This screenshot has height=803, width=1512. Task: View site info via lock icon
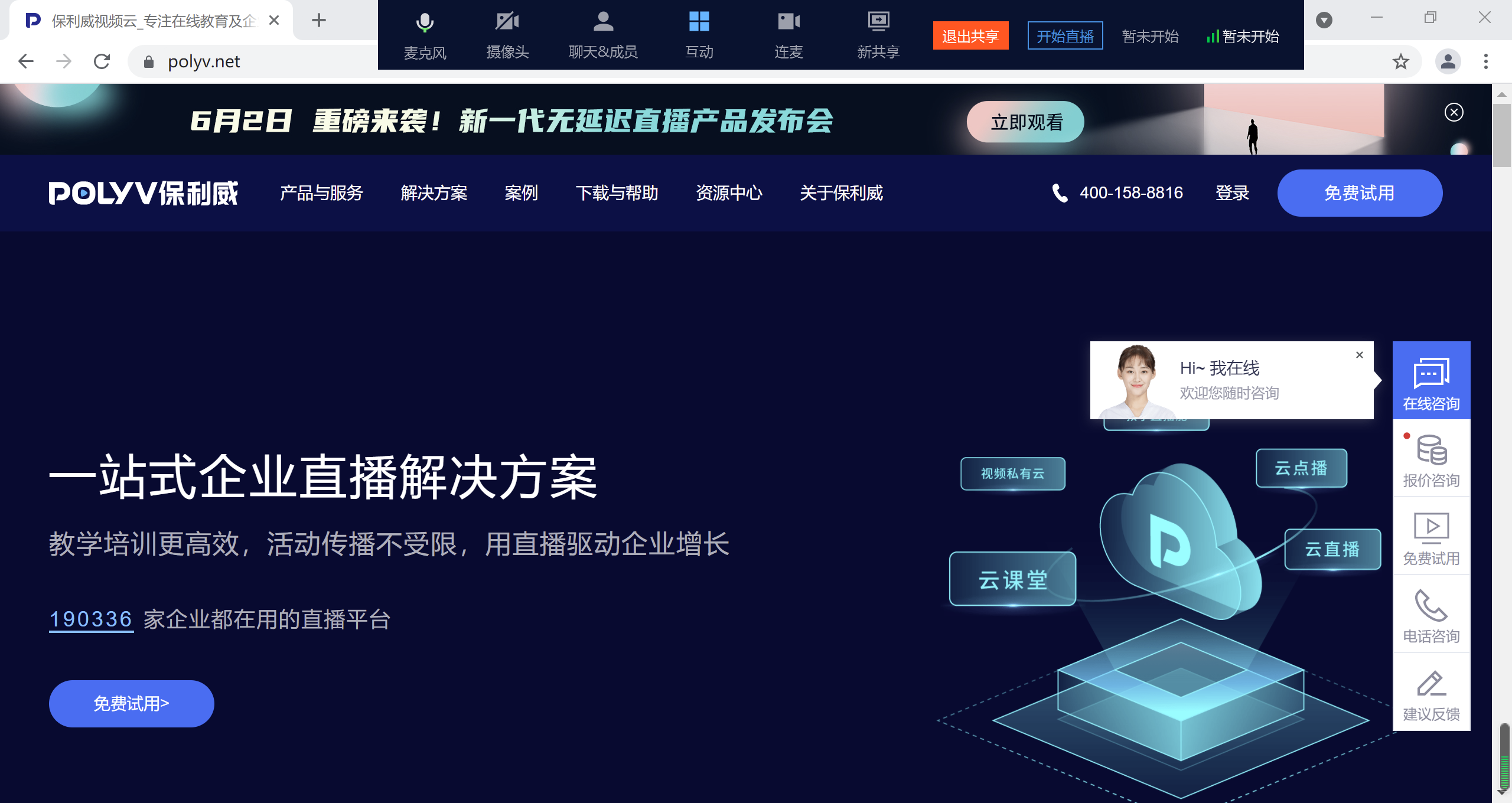148,61
